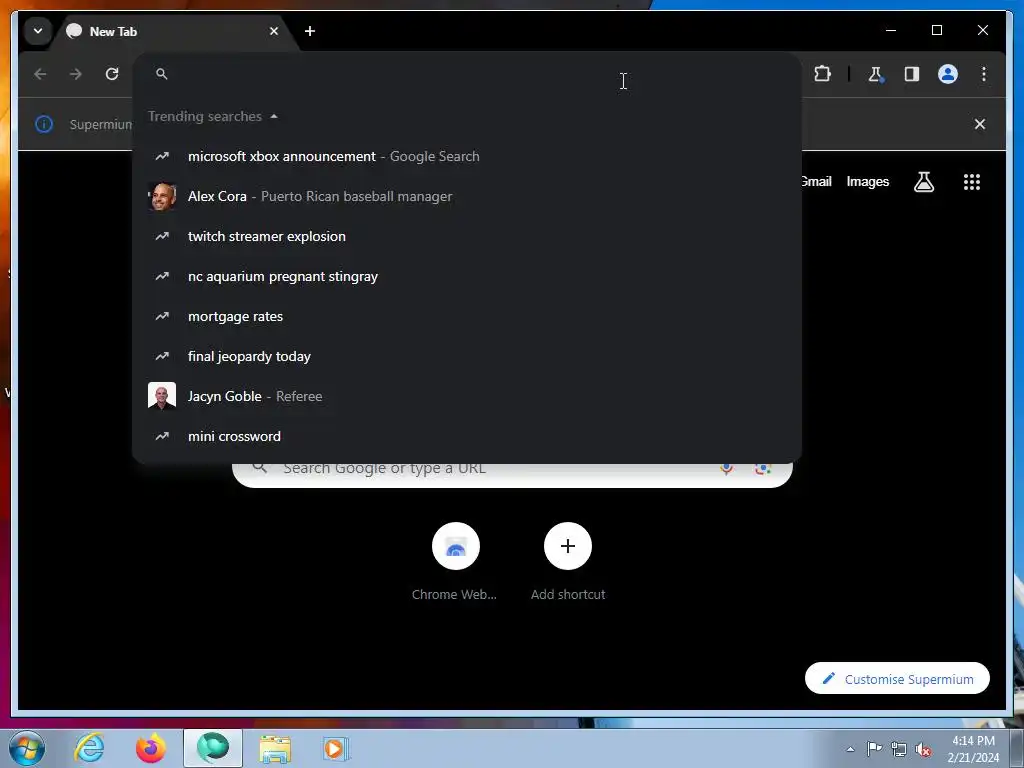1024x768 pixels.
Task: Click Alex Cora's photo thumbnail
Action: click(x=162, y=196)
